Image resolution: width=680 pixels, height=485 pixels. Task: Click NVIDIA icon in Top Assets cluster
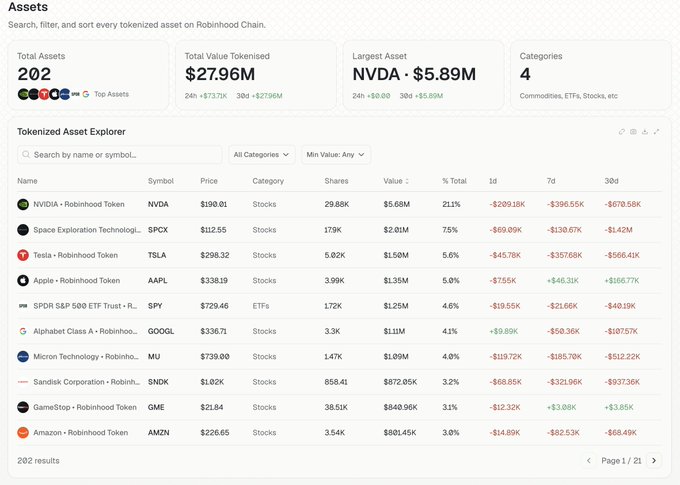[23, 94]
